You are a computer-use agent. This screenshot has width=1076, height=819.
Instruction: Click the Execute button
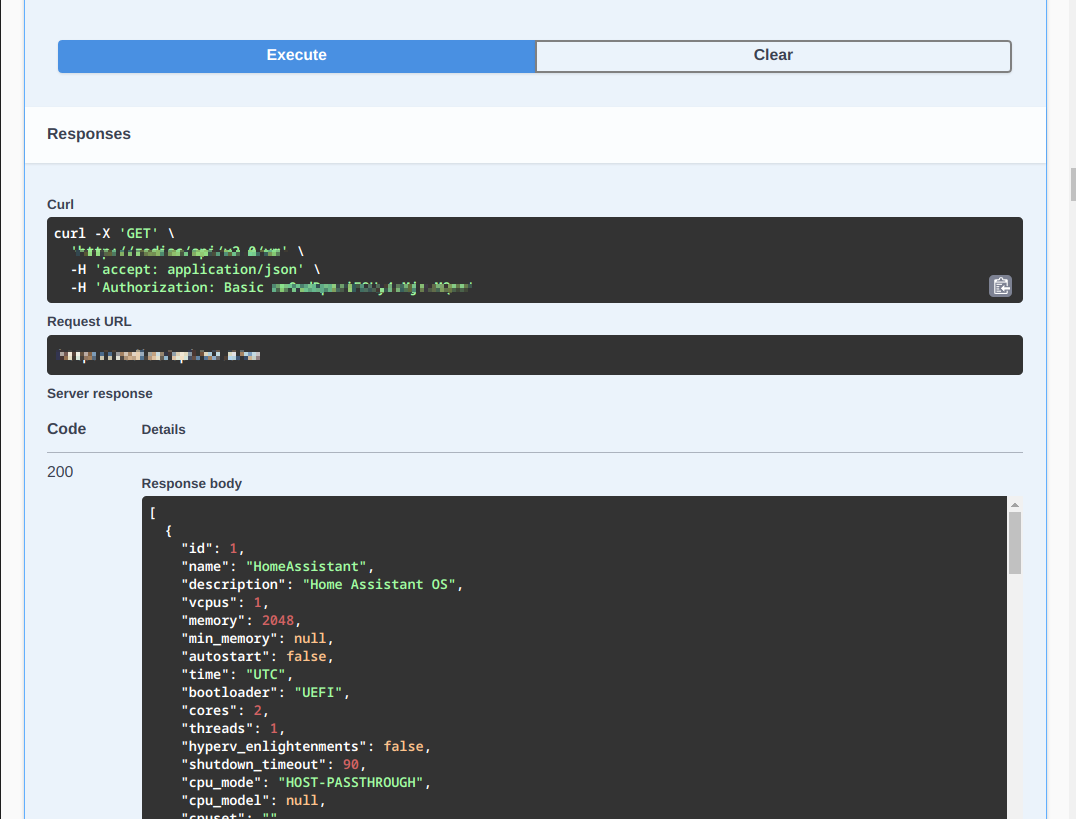click(x=296, y=56)
